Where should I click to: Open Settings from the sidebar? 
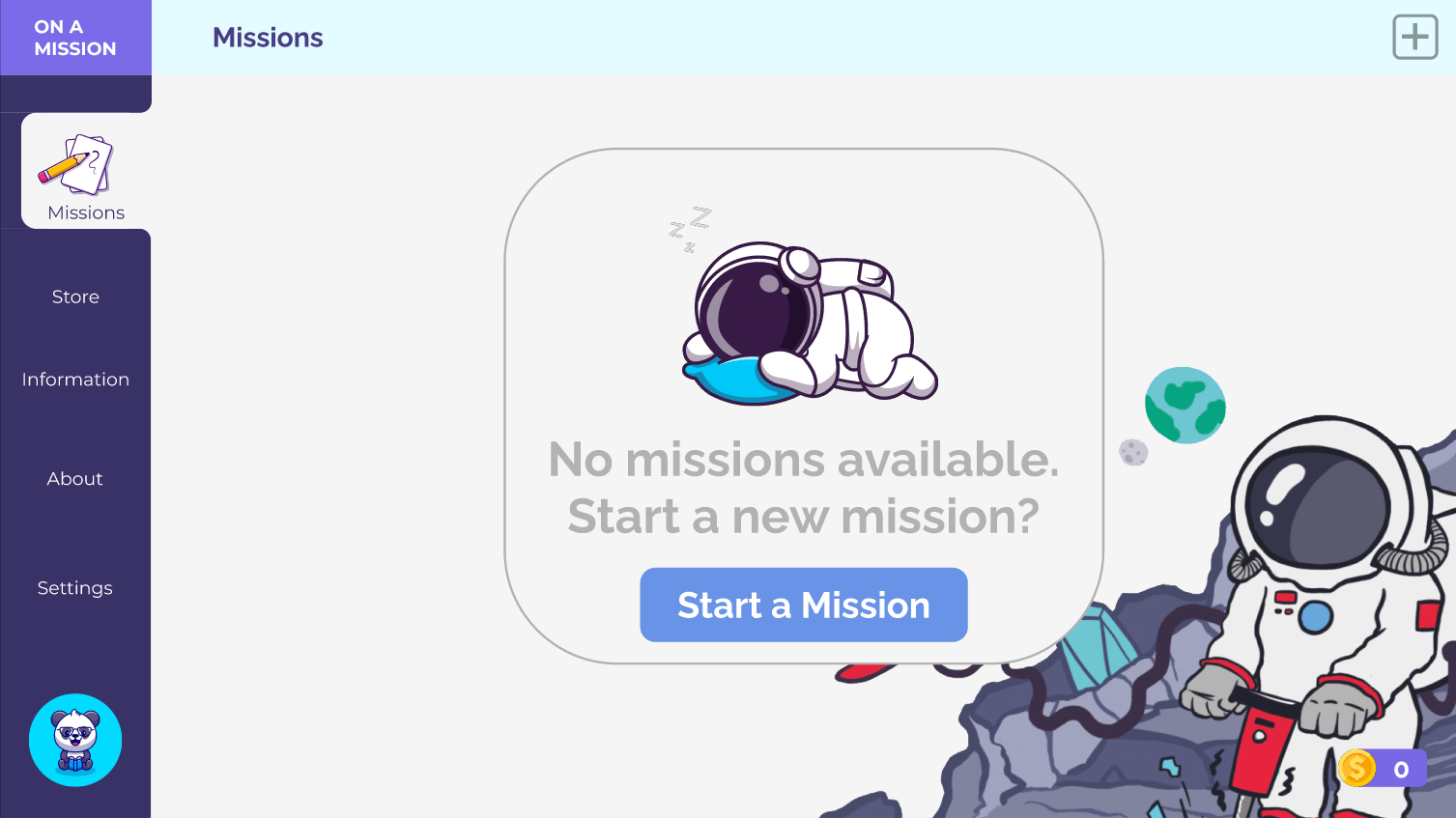click(x=75, y=588)
